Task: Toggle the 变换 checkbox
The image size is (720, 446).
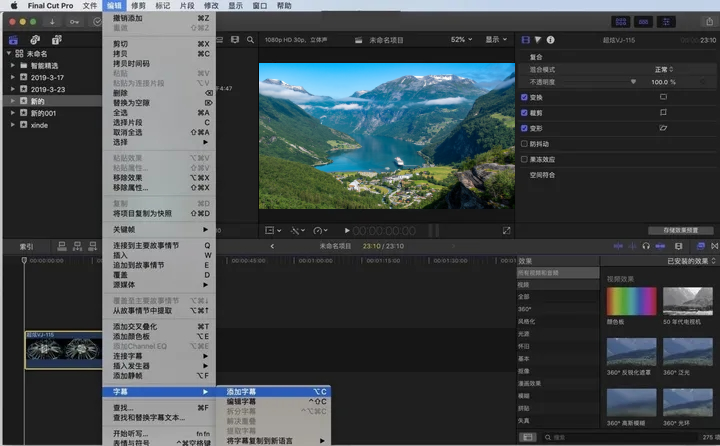Action: [524, 97]
